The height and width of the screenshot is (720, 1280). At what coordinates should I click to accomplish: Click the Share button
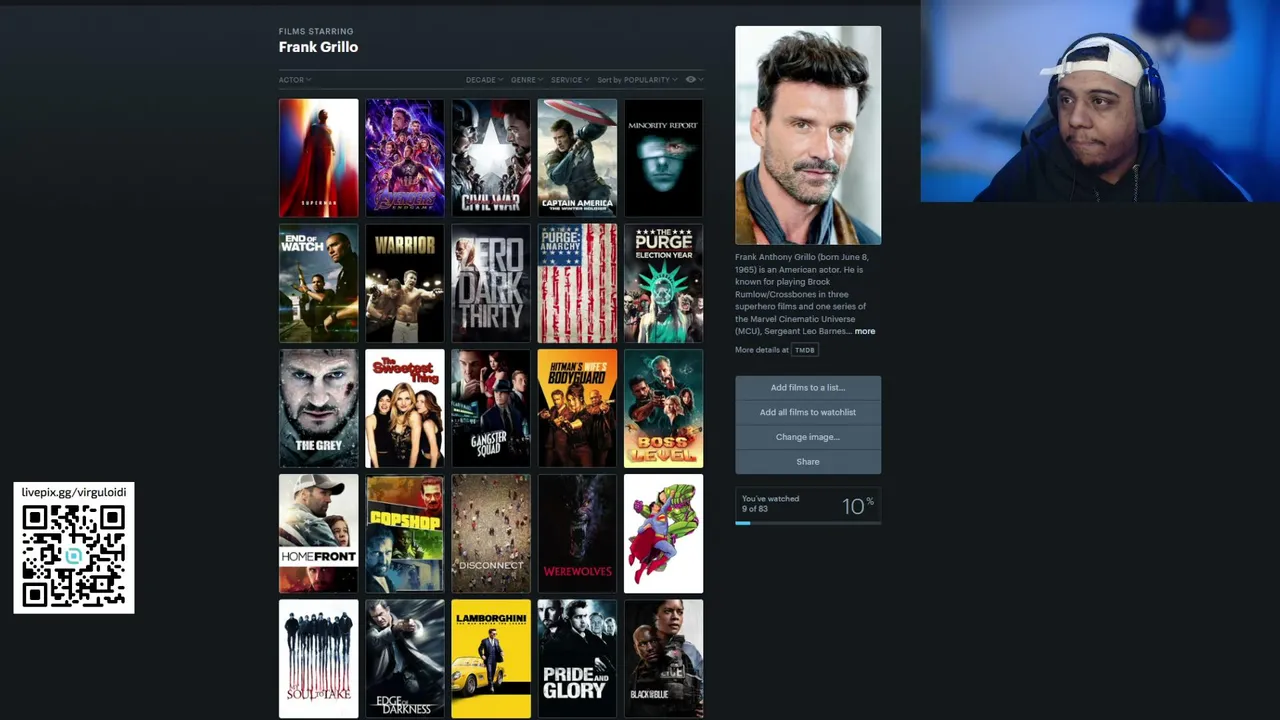808,462
